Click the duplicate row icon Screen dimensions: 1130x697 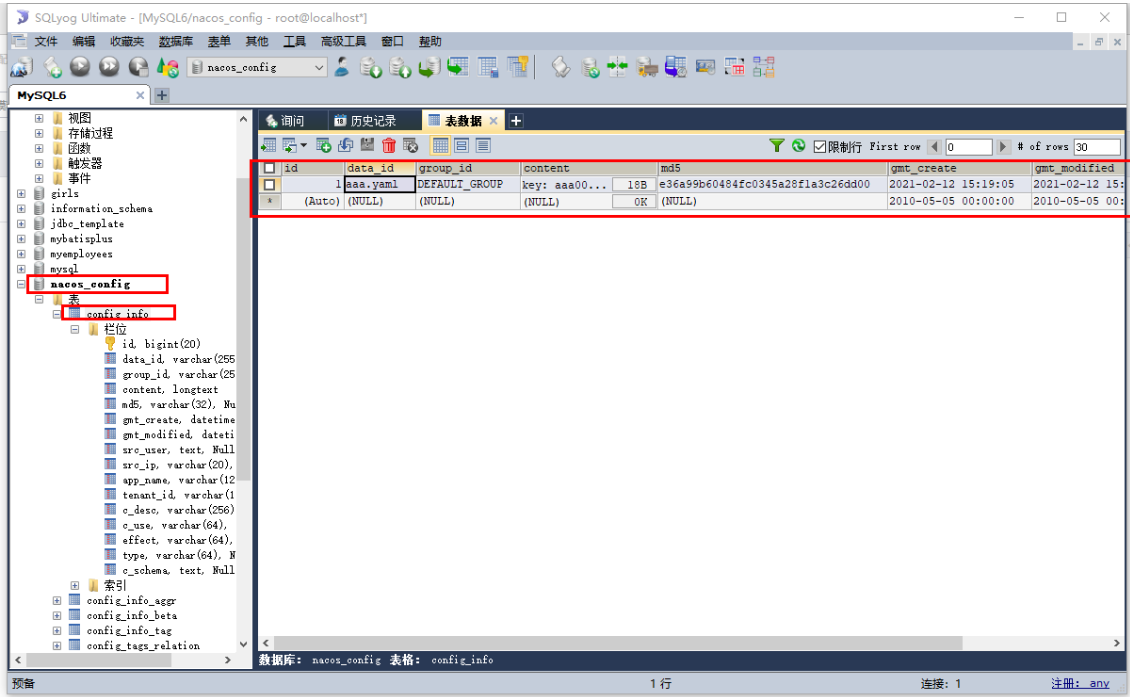pos(345,146)
